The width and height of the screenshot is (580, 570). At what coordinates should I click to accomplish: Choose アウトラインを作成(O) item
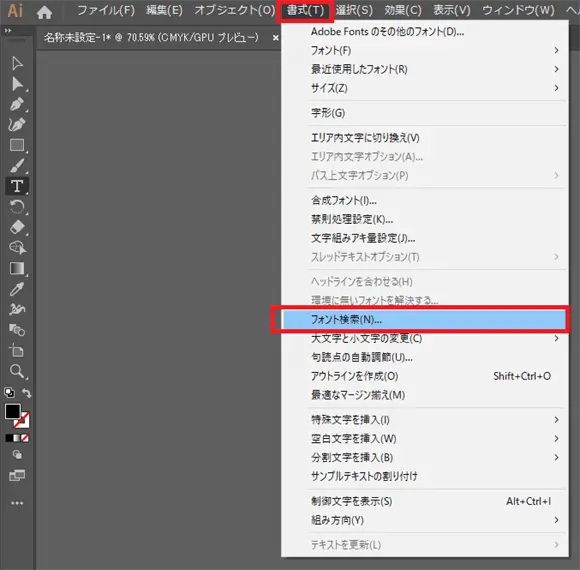click(425, 376)
